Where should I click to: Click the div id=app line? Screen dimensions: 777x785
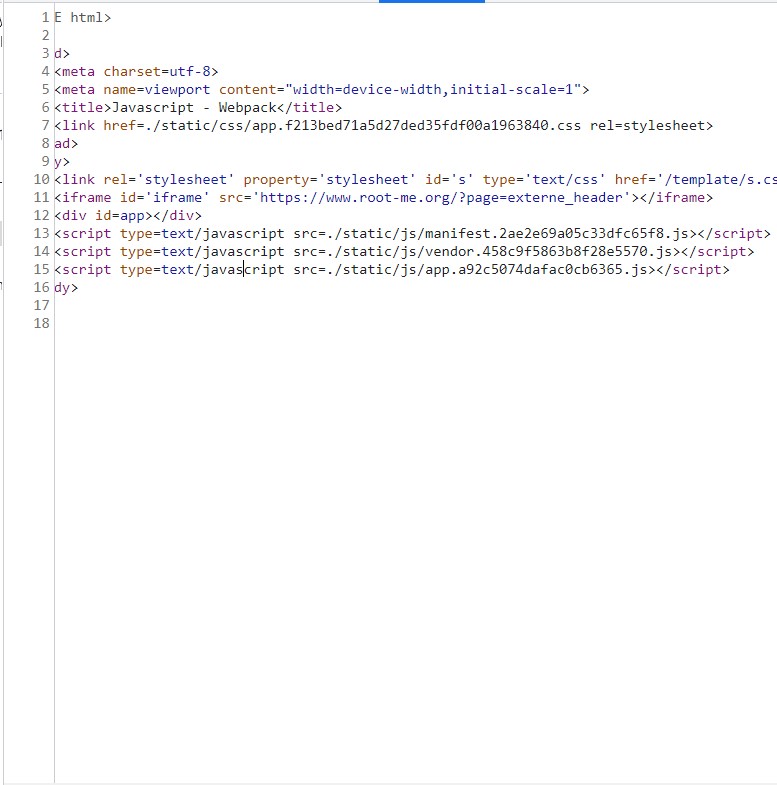pos(128,216)
